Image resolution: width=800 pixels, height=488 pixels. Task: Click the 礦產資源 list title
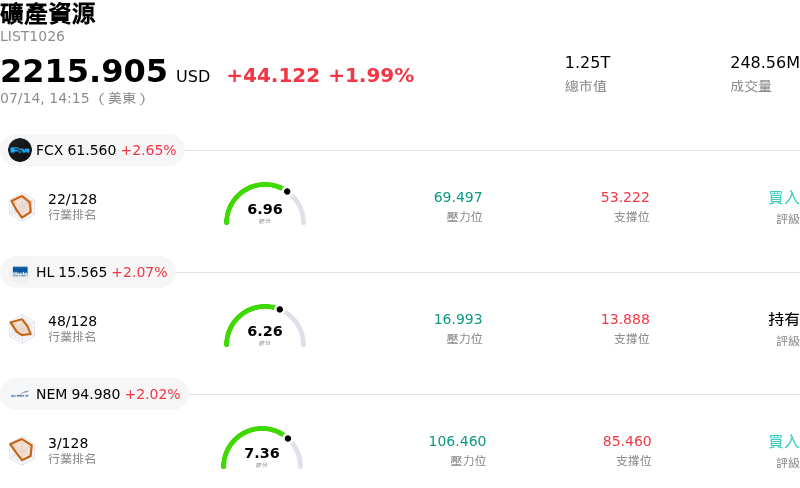47,14
